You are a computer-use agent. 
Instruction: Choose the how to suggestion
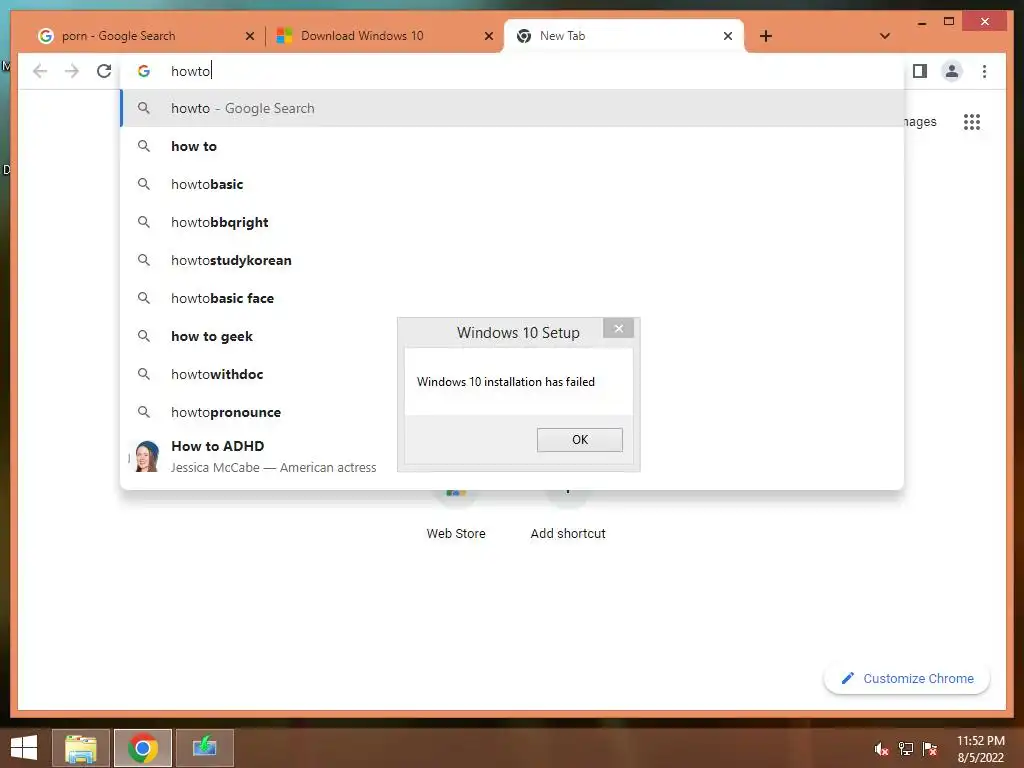click(513, 146)
